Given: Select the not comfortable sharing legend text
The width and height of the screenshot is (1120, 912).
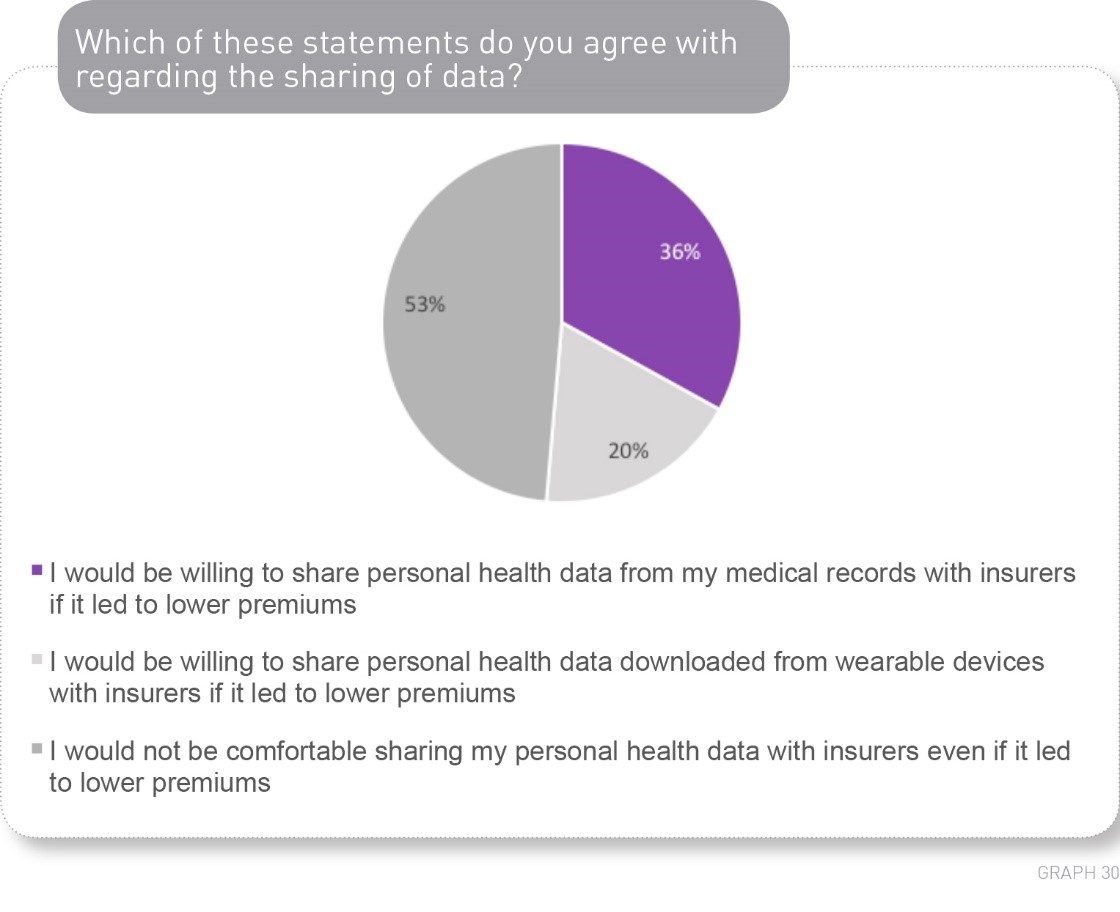Looking at the screenshot, I should click(x=559, y=766).
